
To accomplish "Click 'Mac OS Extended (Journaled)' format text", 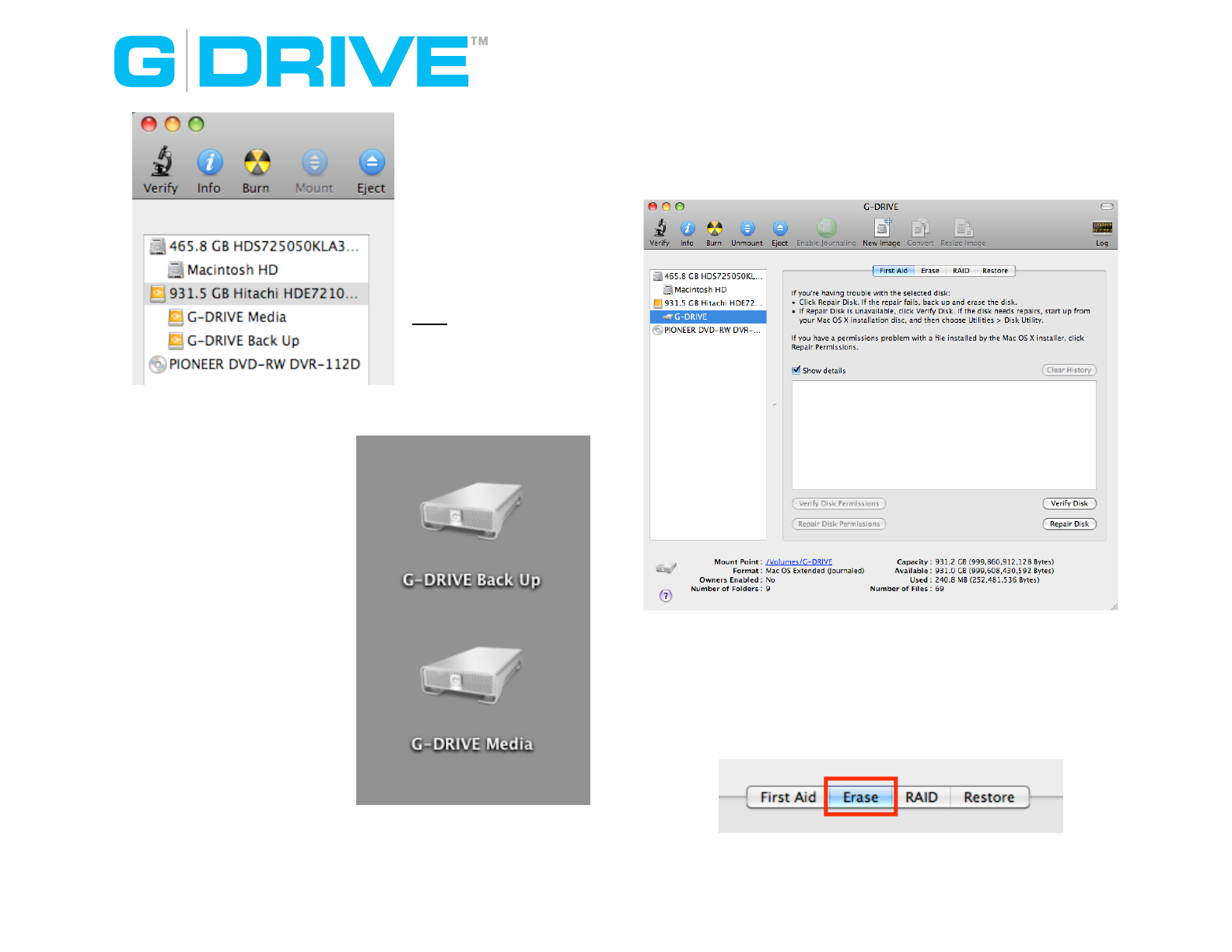I will (815, 571).
